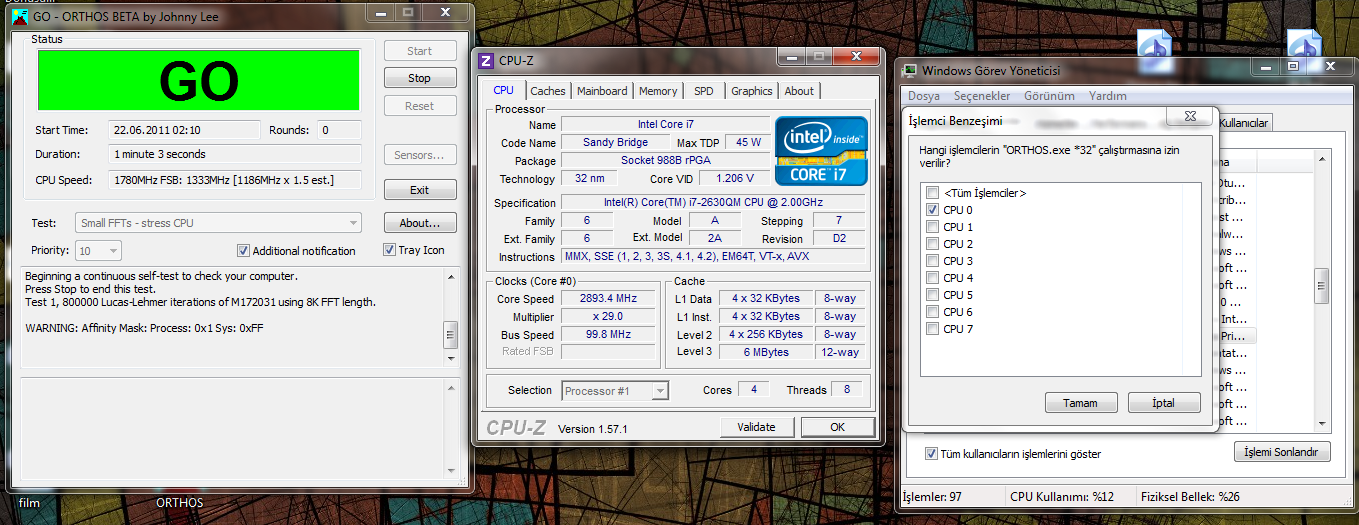Open the Priority dropdown set to 10

(x=99, y=251)
